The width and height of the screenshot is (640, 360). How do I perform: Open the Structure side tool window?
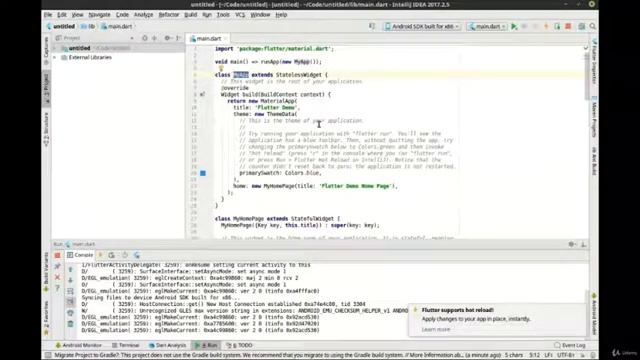point(46,129)
